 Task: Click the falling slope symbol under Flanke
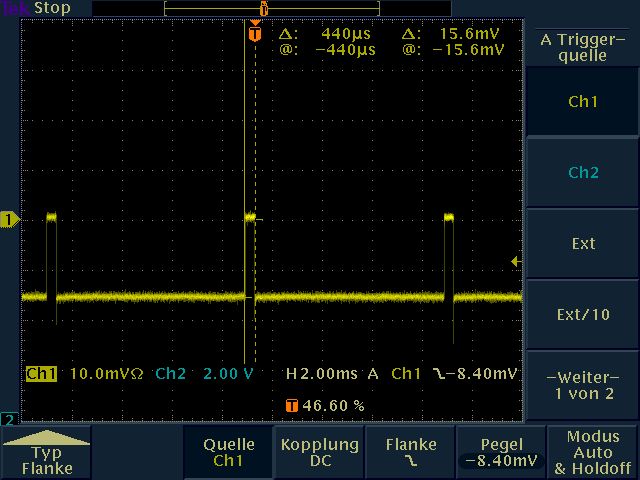pos(411,462)
